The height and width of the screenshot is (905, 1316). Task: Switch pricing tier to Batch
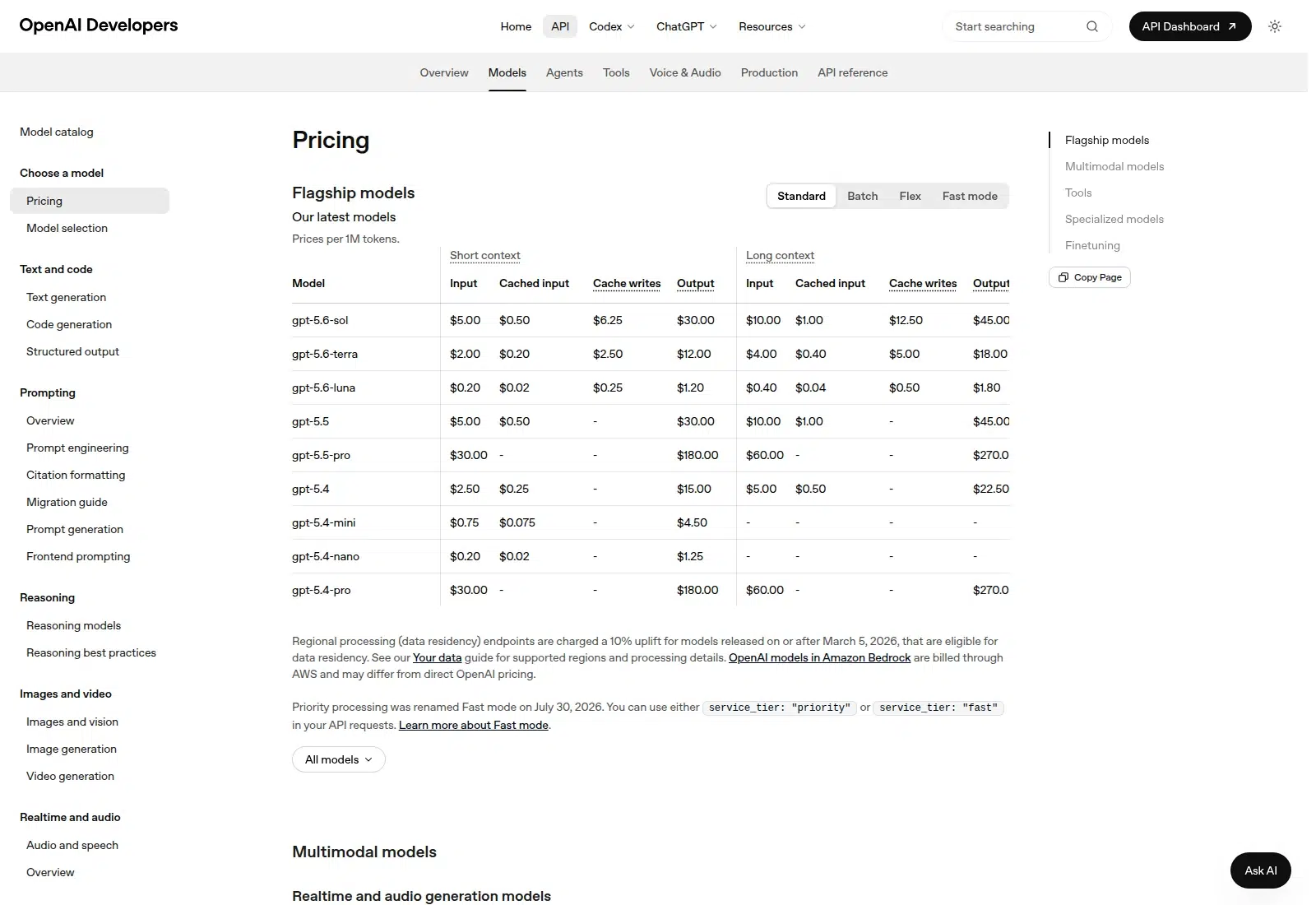point(862,196)
